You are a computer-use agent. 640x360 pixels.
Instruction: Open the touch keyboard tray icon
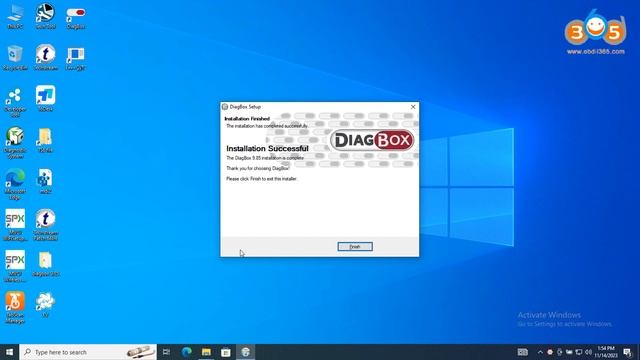[522, 352]
